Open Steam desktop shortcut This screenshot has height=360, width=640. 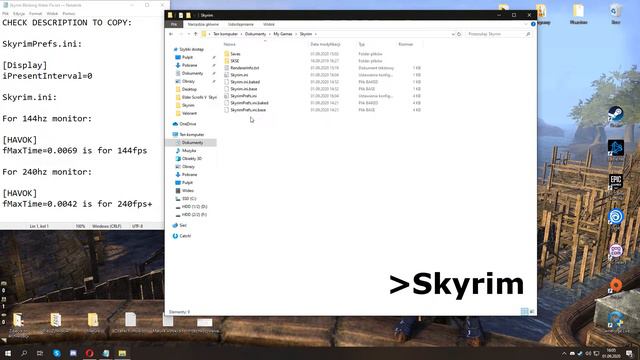click(616, 115)
